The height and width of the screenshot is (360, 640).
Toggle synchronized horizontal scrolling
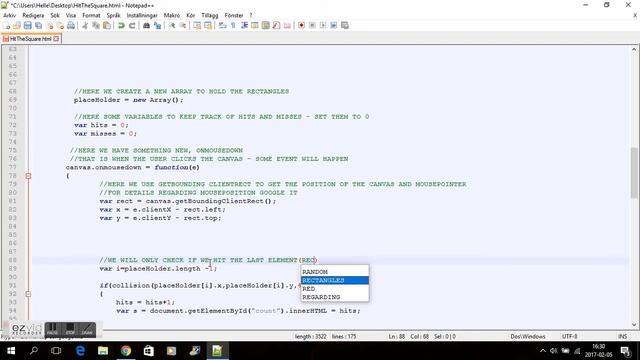click(208, 25)
